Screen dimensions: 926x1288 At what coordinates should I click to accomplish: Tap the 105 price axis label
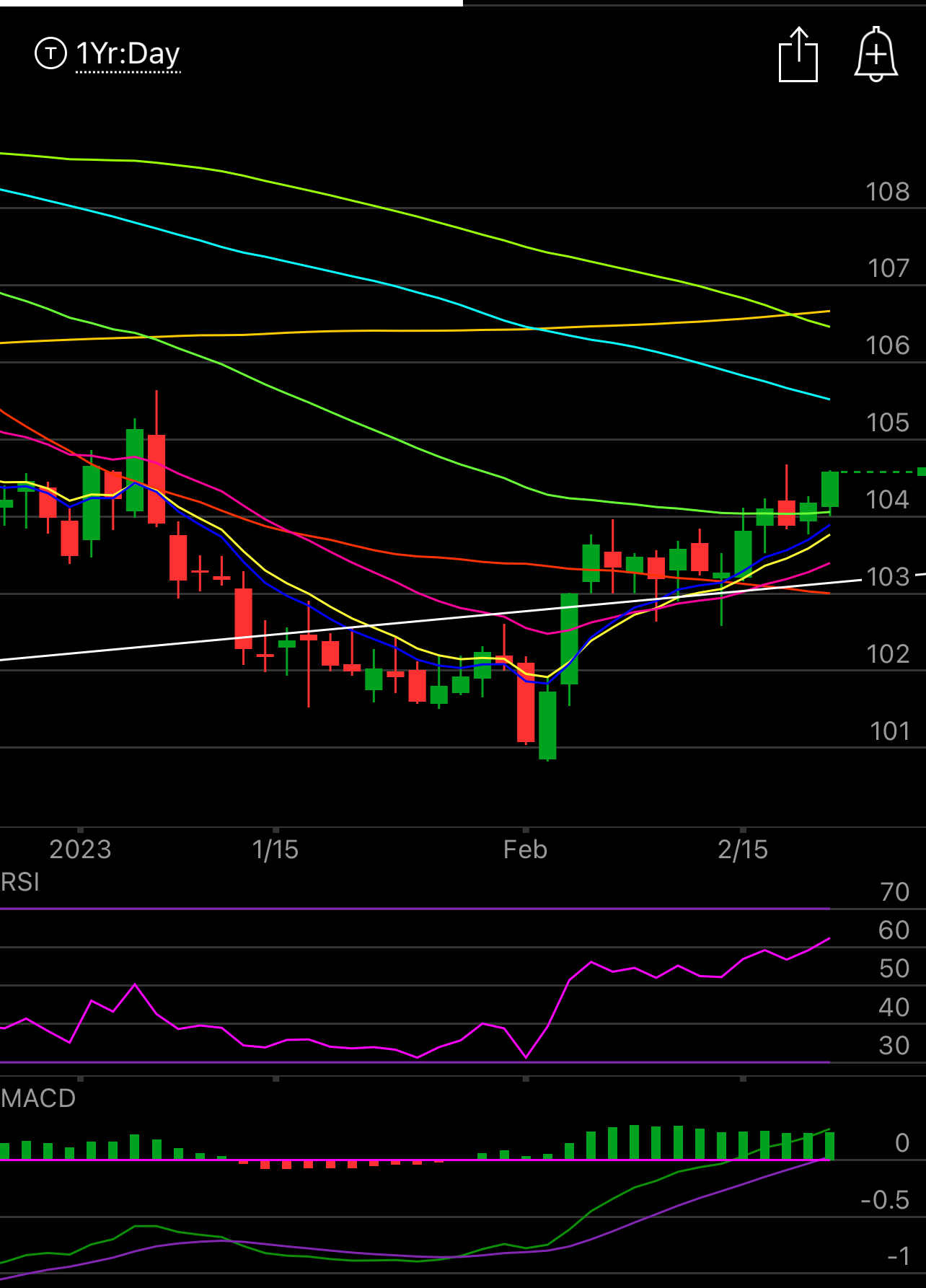(888, 423)
